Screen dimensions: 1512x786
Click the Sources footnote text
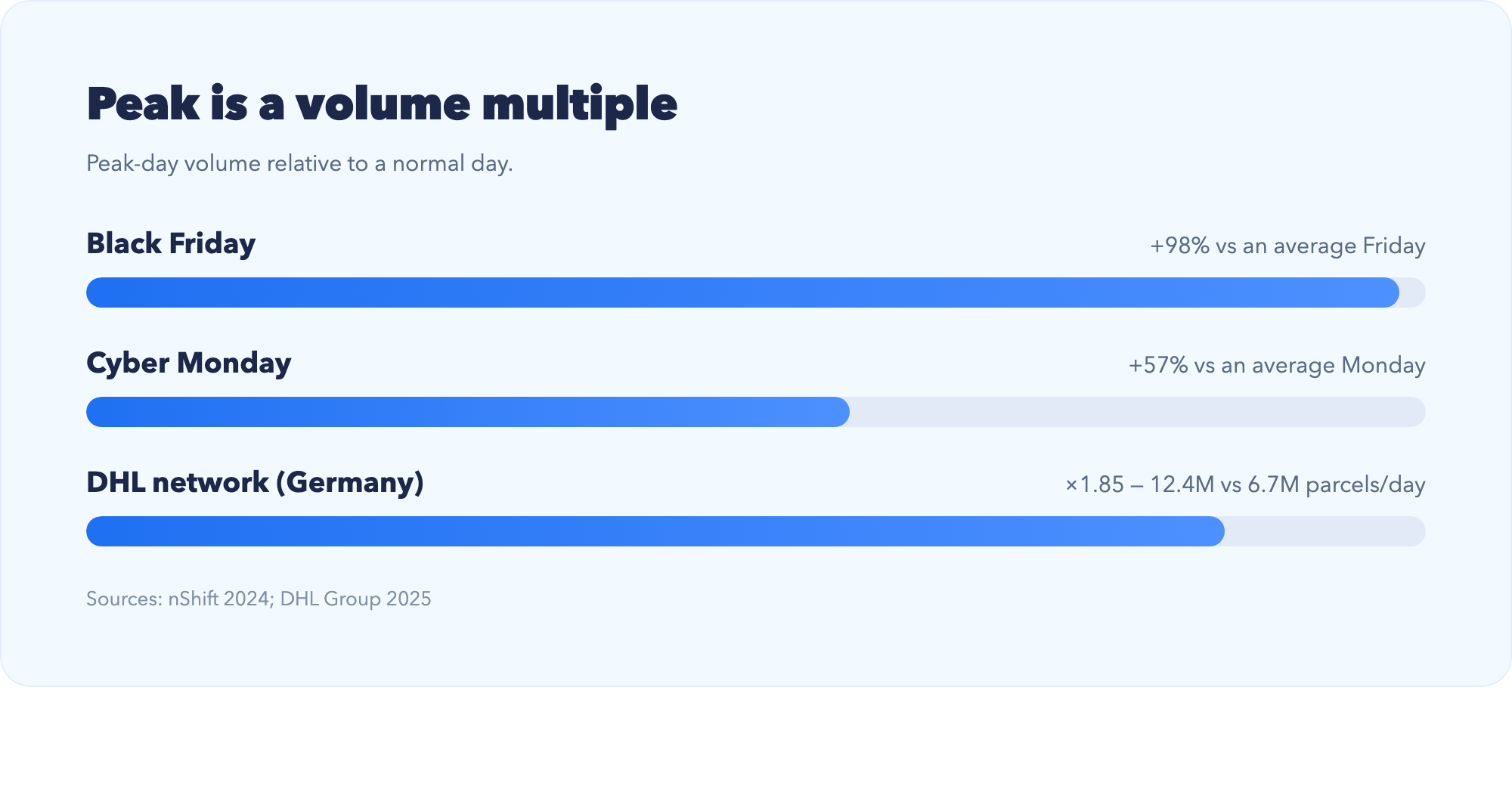tap(259, 599)
